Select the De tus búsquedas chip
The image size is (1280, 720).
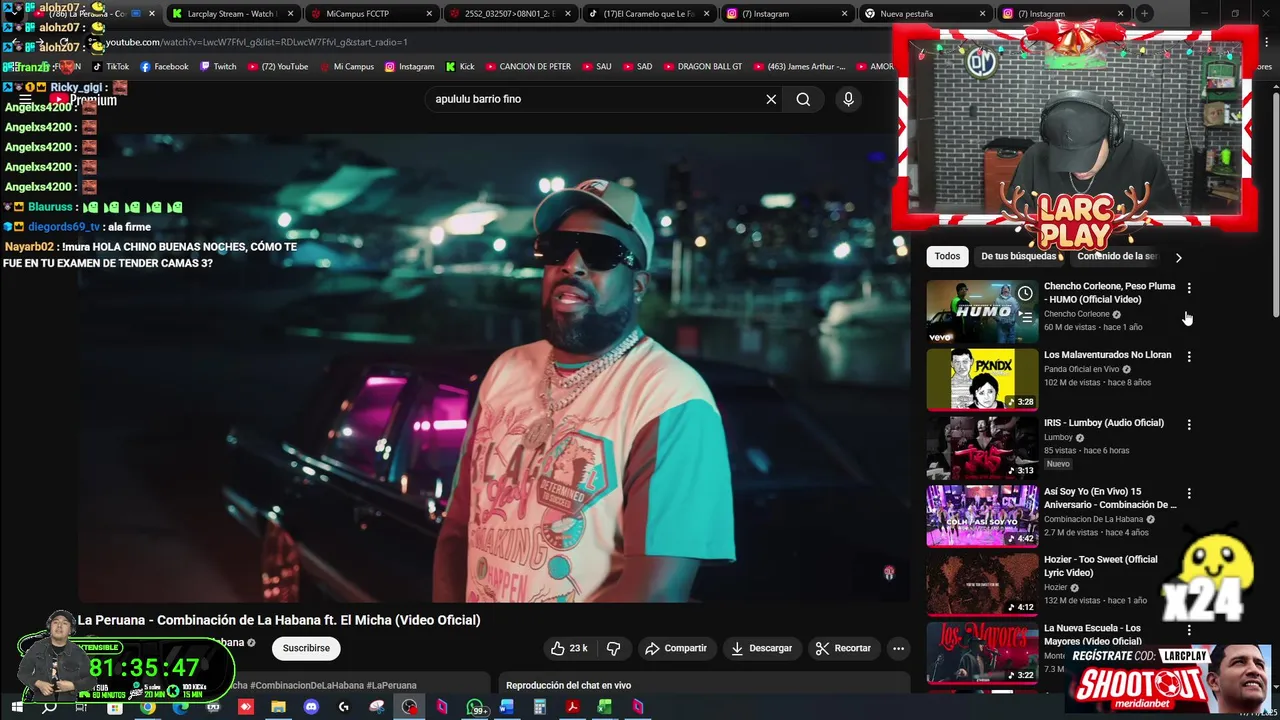pos(1019,256)
